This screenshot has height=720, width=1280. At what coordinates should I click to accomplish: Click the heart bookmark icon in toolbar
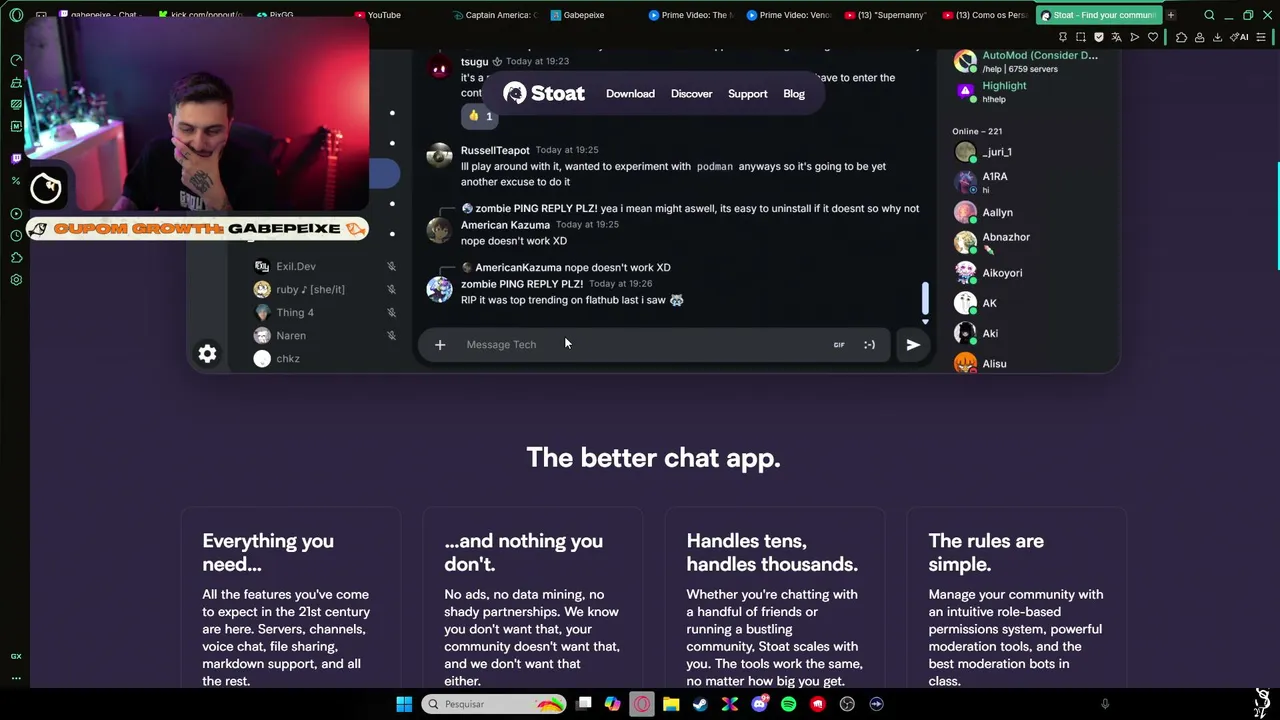[x=1153, y=37]
